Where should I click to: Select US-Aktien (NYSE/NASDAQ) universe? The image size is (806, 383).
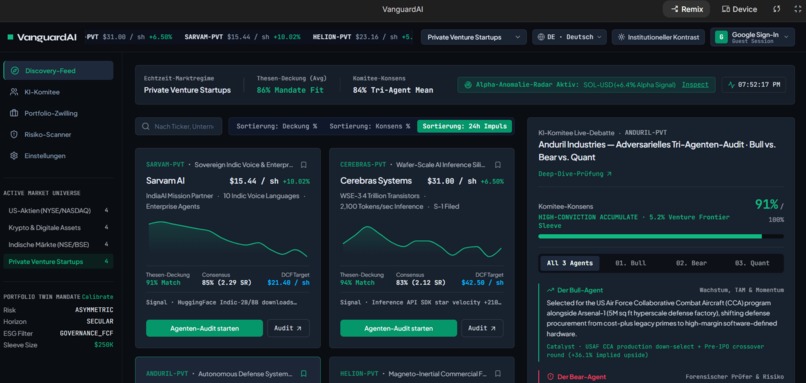point(58,211)
